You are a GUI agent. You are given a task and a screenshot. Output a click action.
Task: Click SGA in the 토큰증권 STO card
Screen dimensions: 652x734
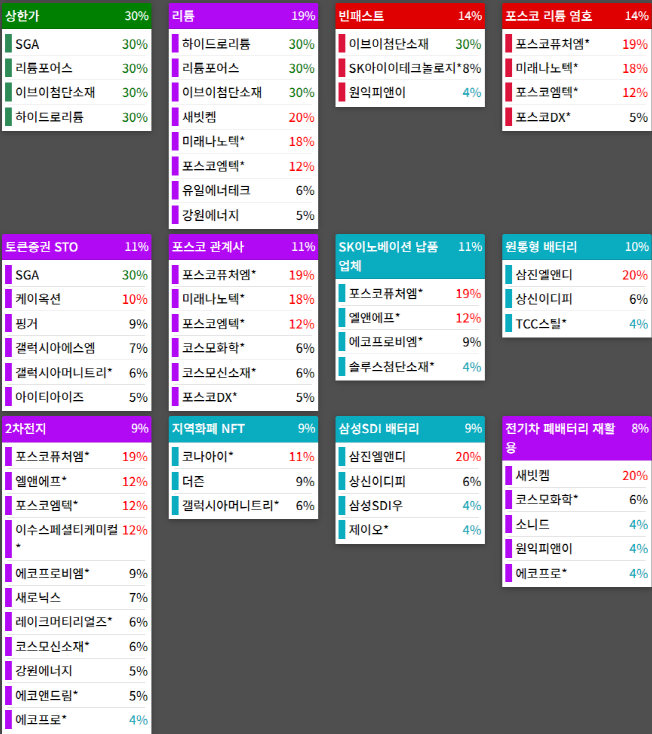(x=77, y=275)
